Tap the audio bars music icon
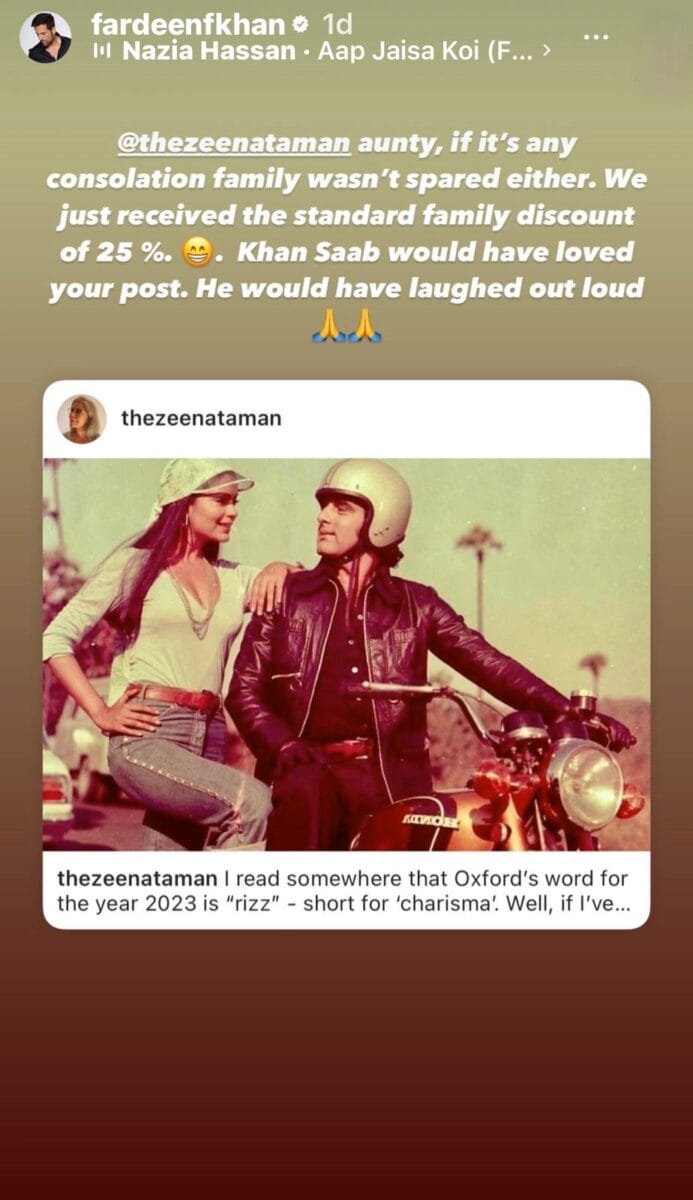Image resolution: width=693 pixels, height=1200 pixels. click(x=101, y=50)
